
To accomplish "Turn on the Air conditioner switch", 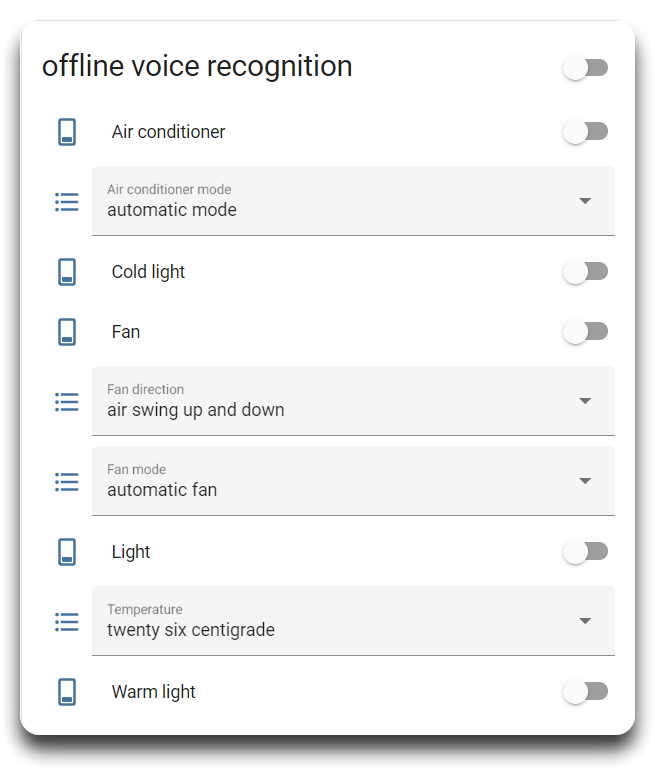I will 585,132.
